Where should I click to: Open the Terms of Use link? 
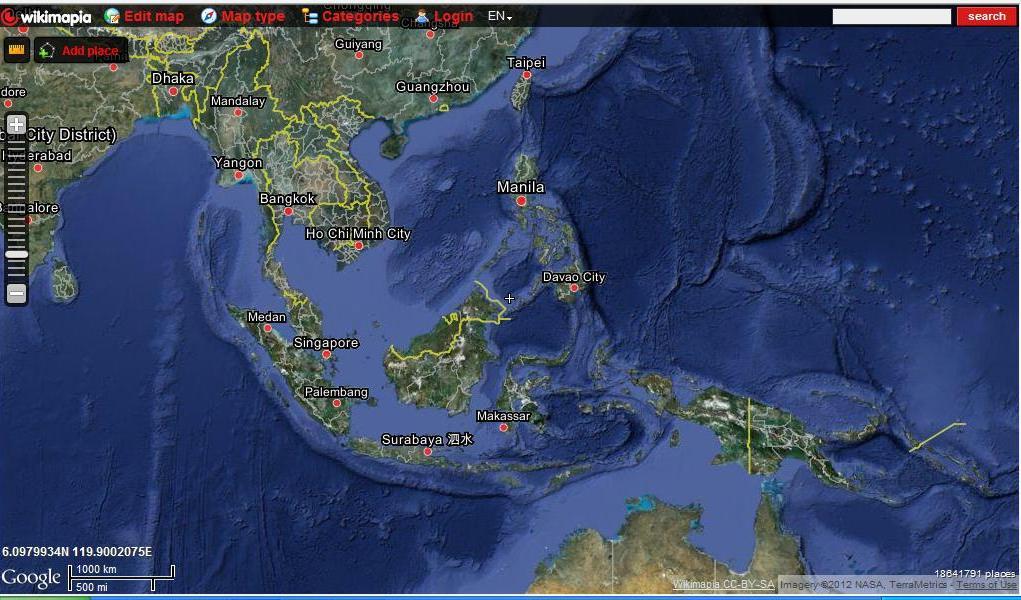[x=986, y=584]
